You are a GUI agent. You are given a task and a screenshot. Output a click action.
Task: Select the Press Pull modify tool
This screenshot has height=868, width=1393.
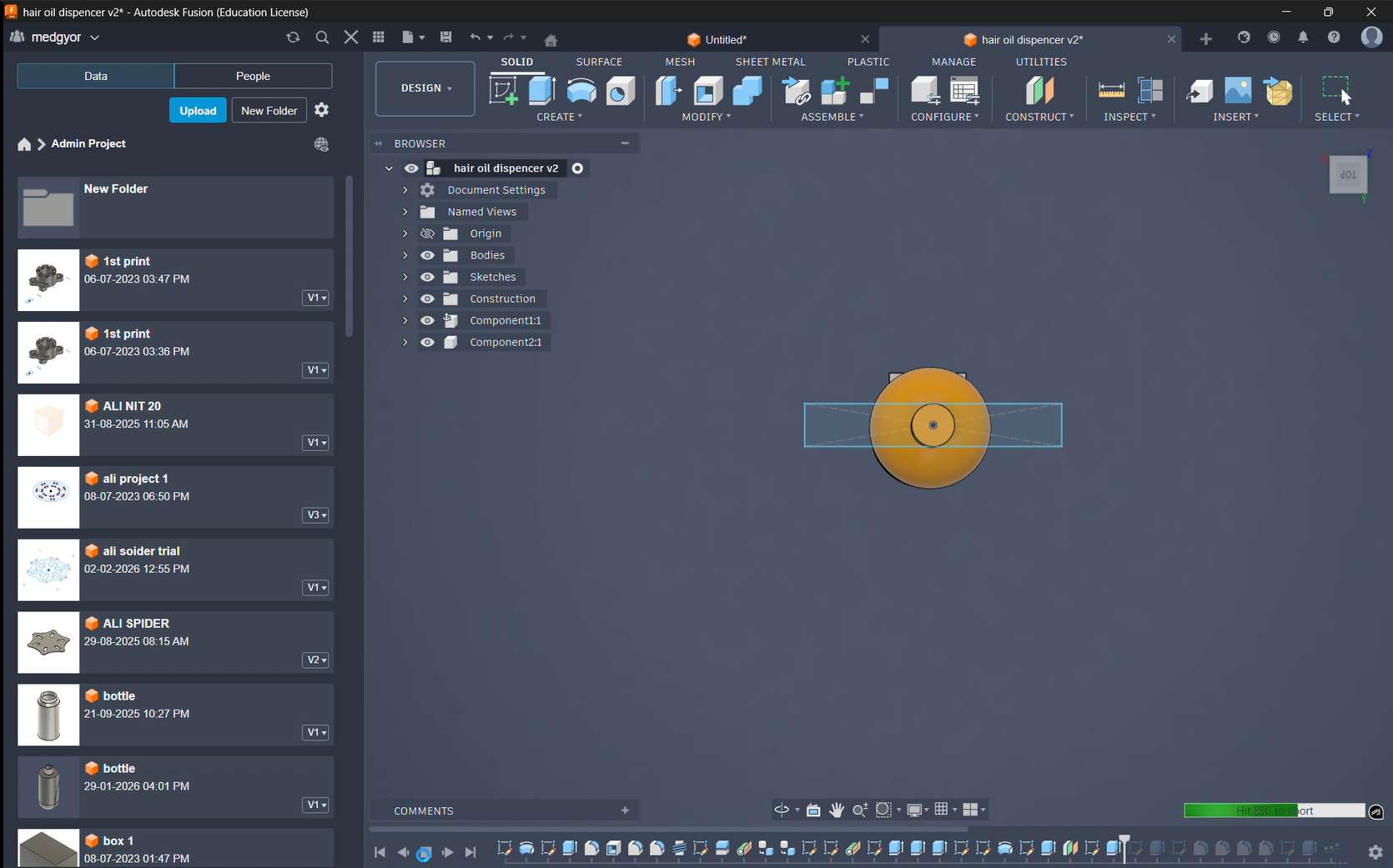(x=668, y=90)
